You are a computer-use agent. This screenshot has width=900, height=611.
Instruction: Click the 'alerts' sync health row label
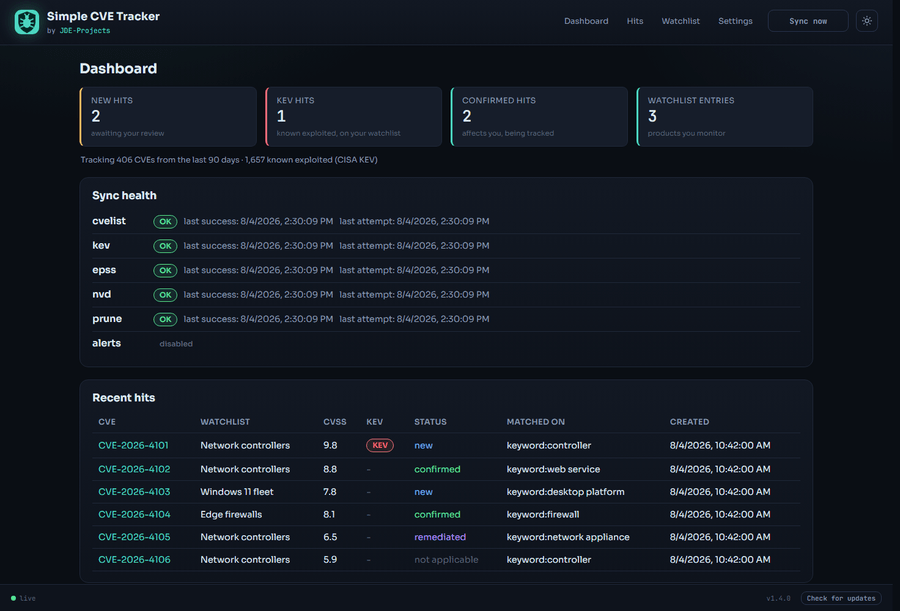pyautogui.click(x=106, y=343)
